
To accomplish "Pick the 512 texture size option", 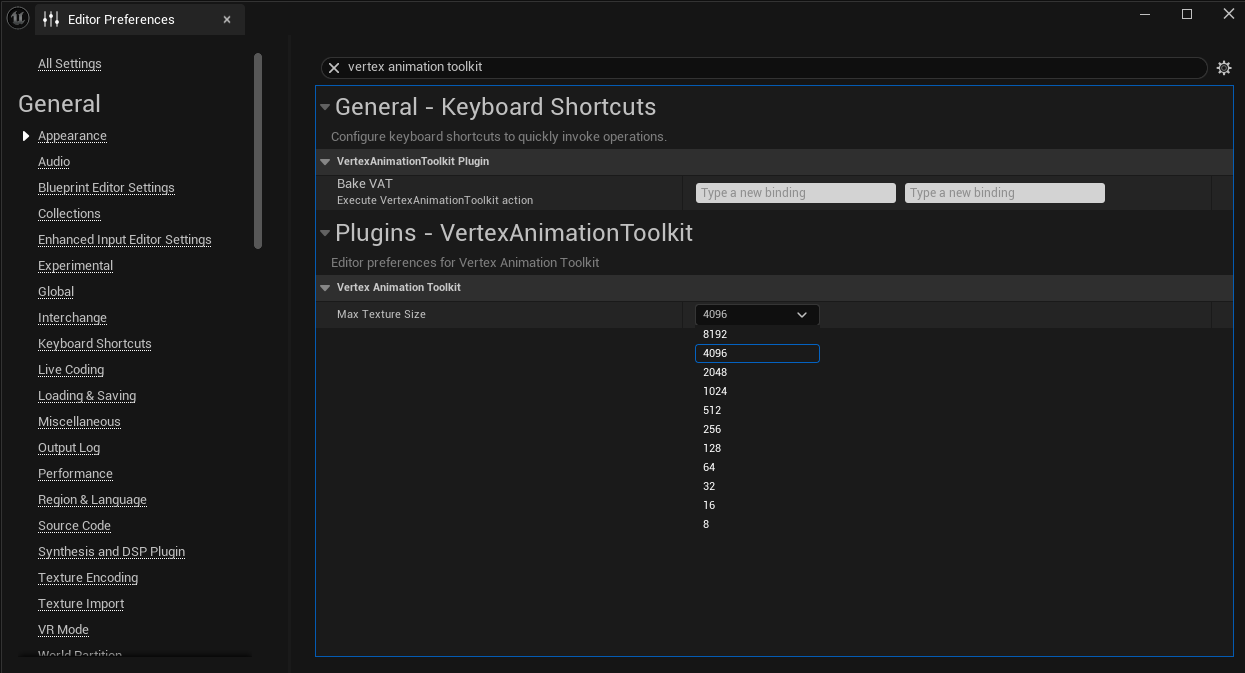I will point(757,410).
